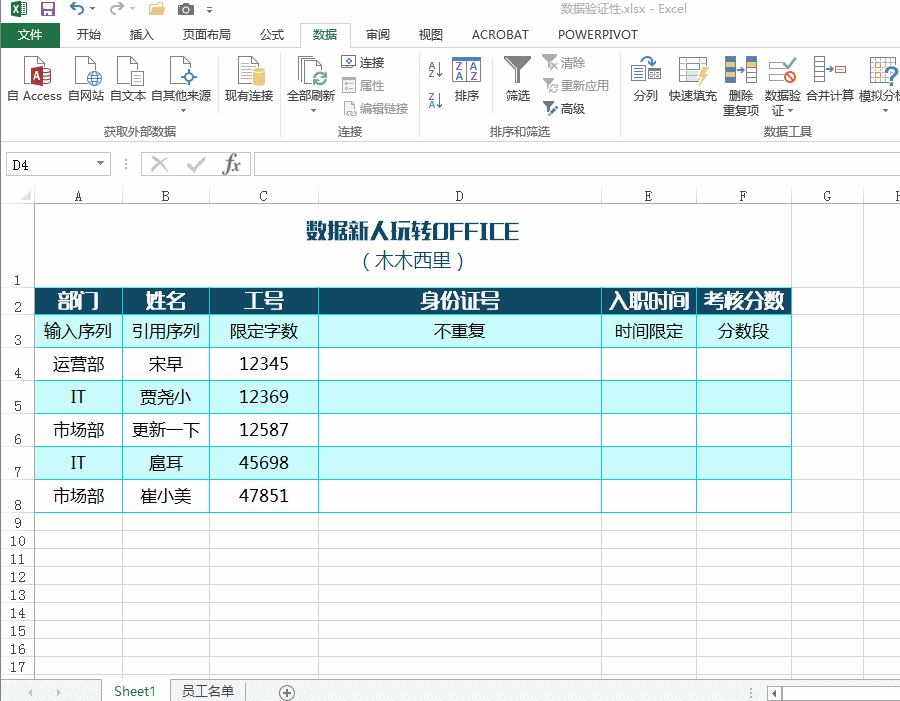Click the Clear filter (清除) button

point(564,62)
